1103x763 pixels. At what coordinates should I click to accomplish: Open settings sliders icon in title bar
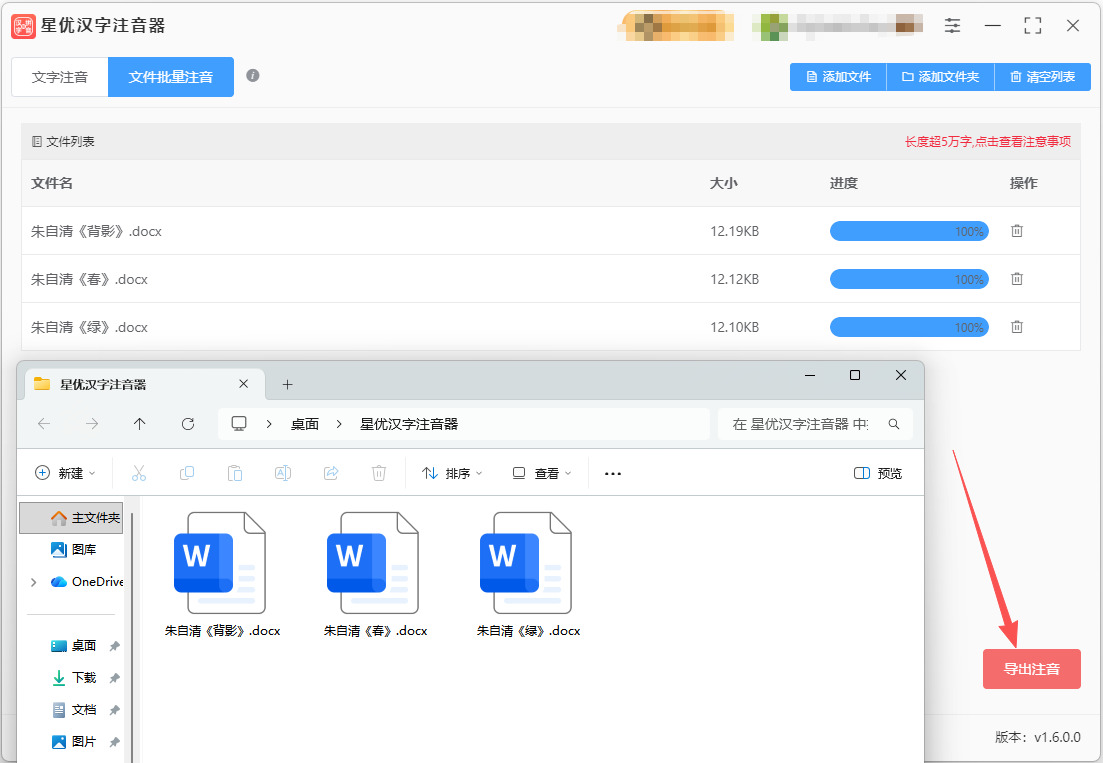pos(952,26)
